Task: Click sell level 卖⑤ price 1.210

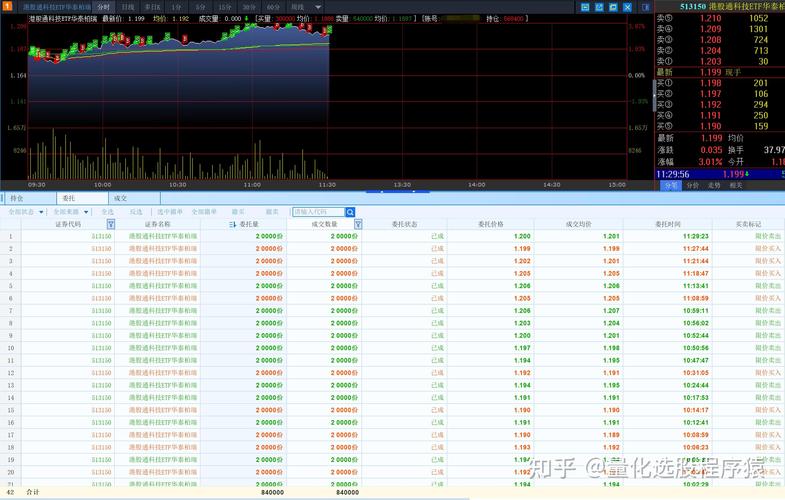Action: (x=710, y=18)
